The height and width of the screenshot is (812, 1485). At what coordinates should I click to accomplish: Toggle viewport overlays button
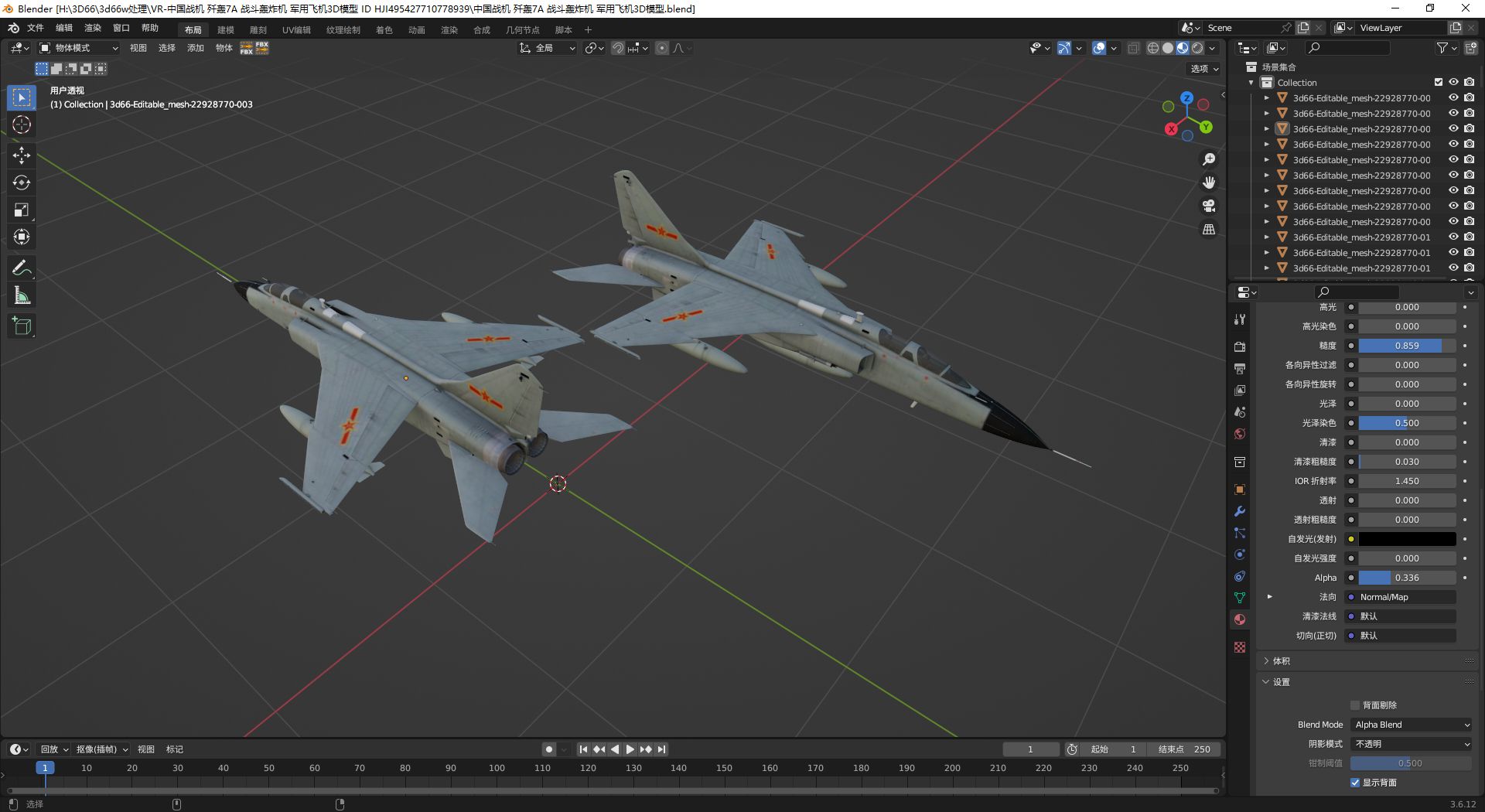click(x=1099, y=48)
